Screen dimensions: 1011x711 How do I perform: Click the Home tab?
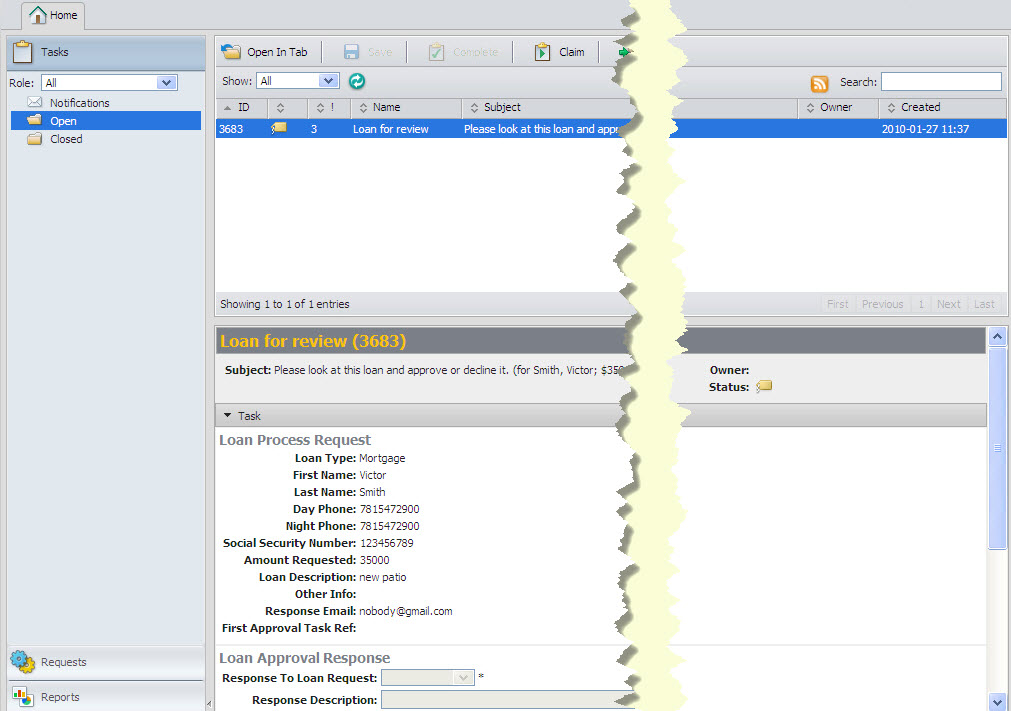click(53, 15)
